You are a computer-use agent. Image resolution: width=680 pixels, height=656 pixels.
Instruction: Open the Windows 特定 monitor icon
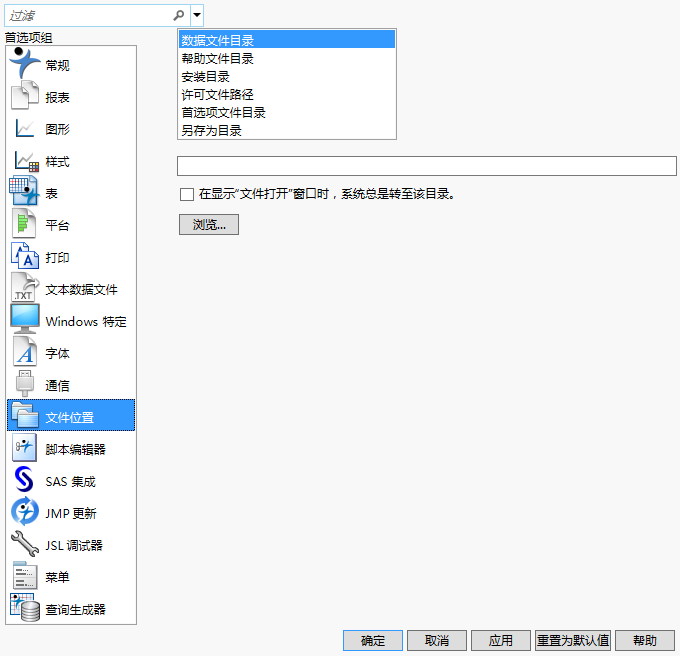[x=25, y=319]
